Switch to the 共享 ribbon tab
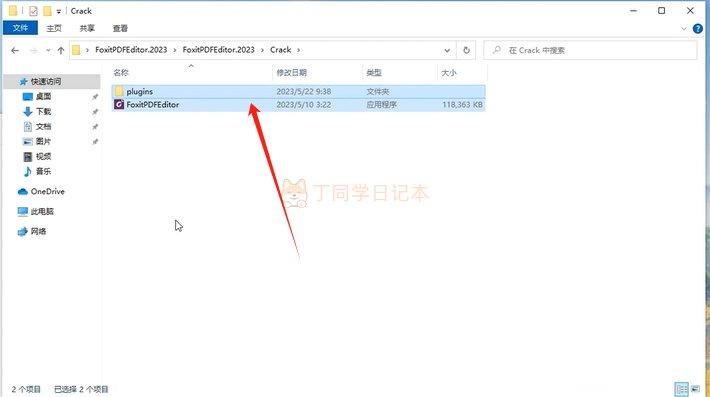The width and height of the screenshot is (710, 397). (x=87, y=28)
